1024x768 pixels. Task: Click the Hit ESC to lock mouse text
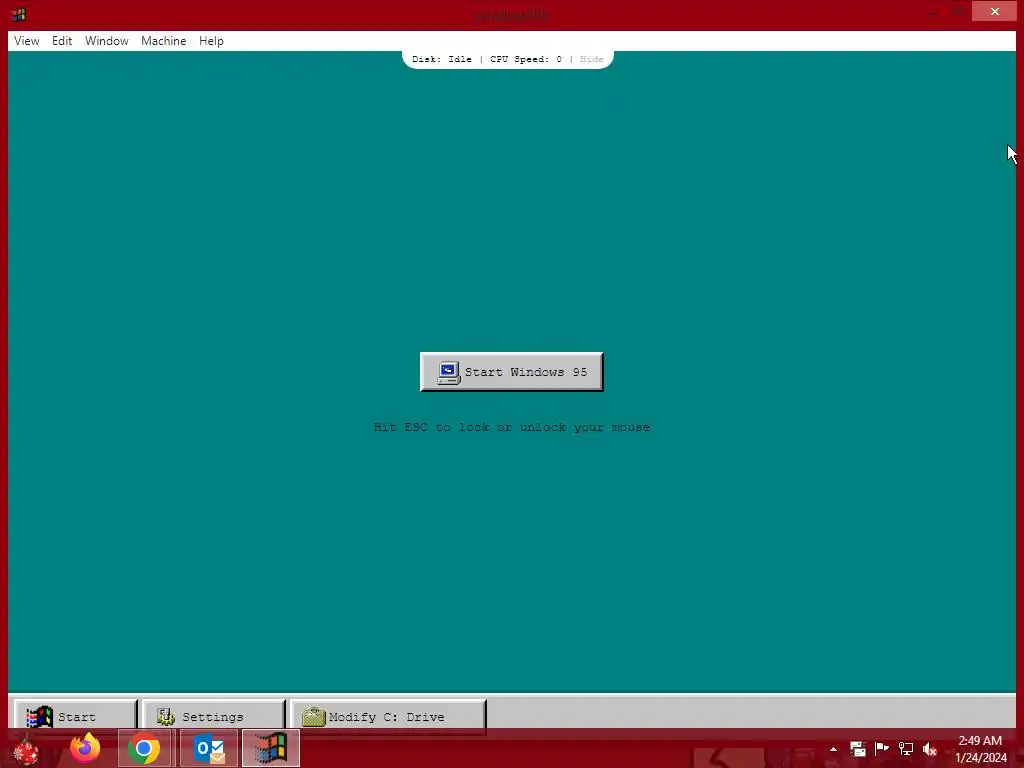511,427
